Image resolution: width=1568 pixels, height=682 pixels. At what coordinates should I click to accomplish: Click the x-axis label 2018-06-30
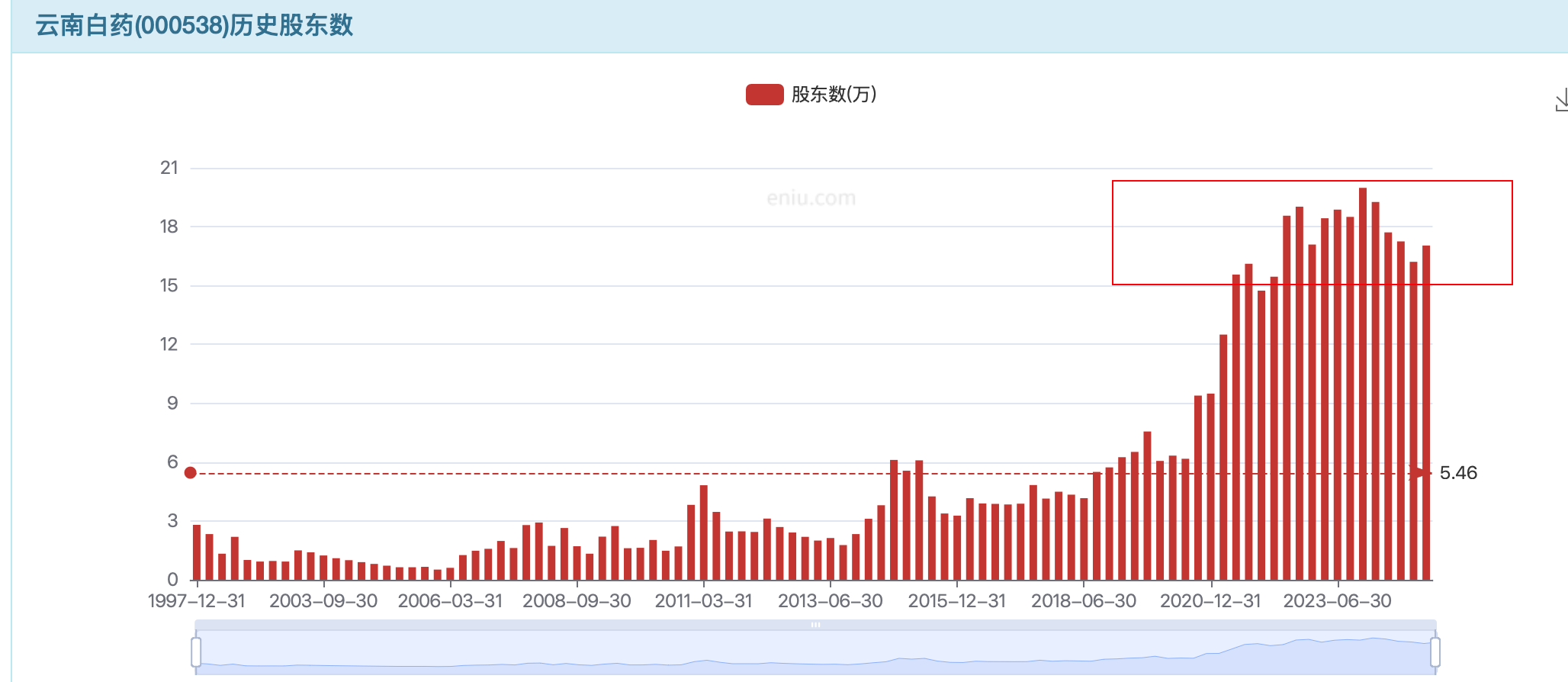click(x=1084, y=601)
